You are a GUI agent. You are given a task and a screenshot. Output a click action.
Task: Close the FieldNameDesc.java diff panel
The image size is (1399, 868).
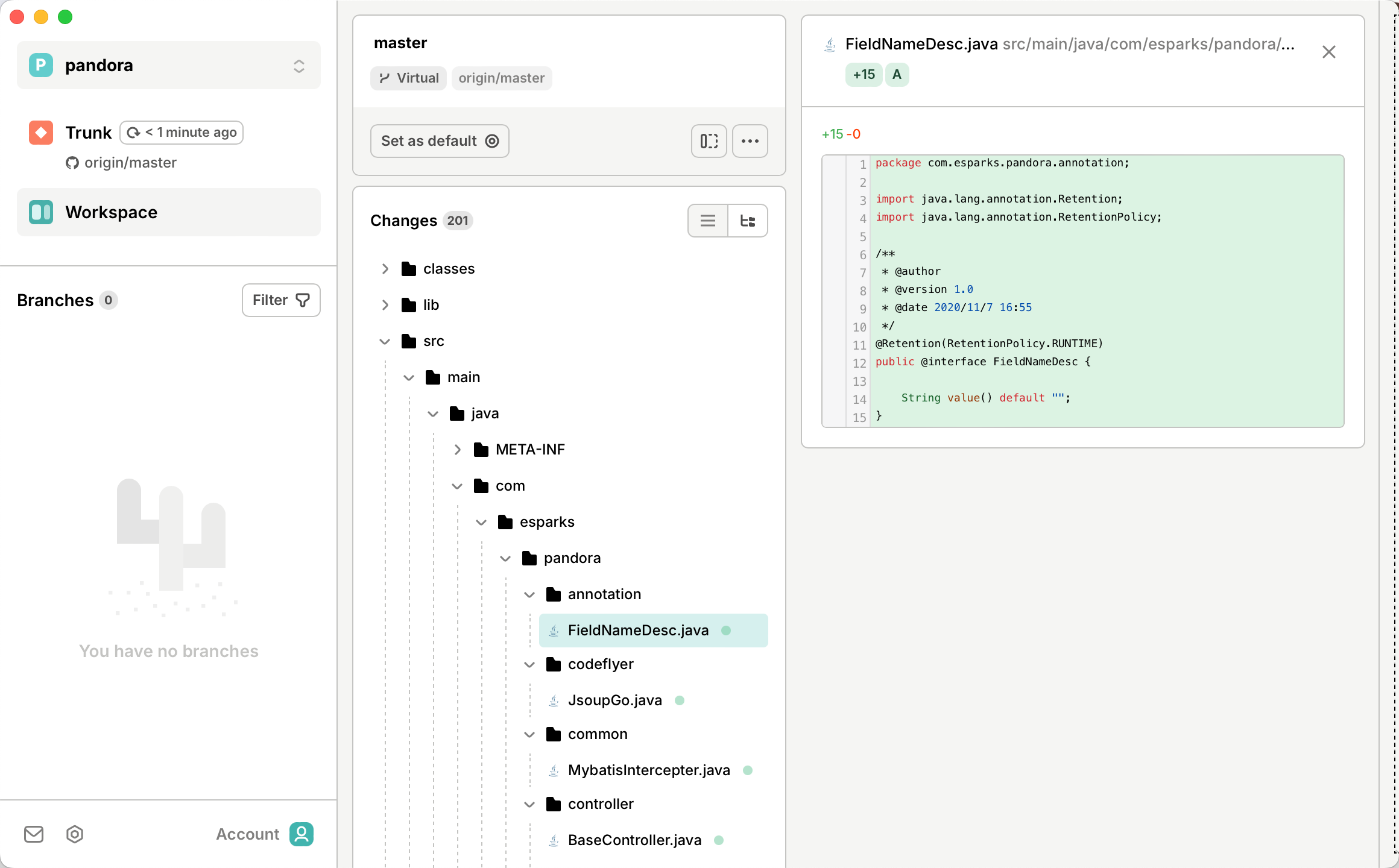point(1329,52)
